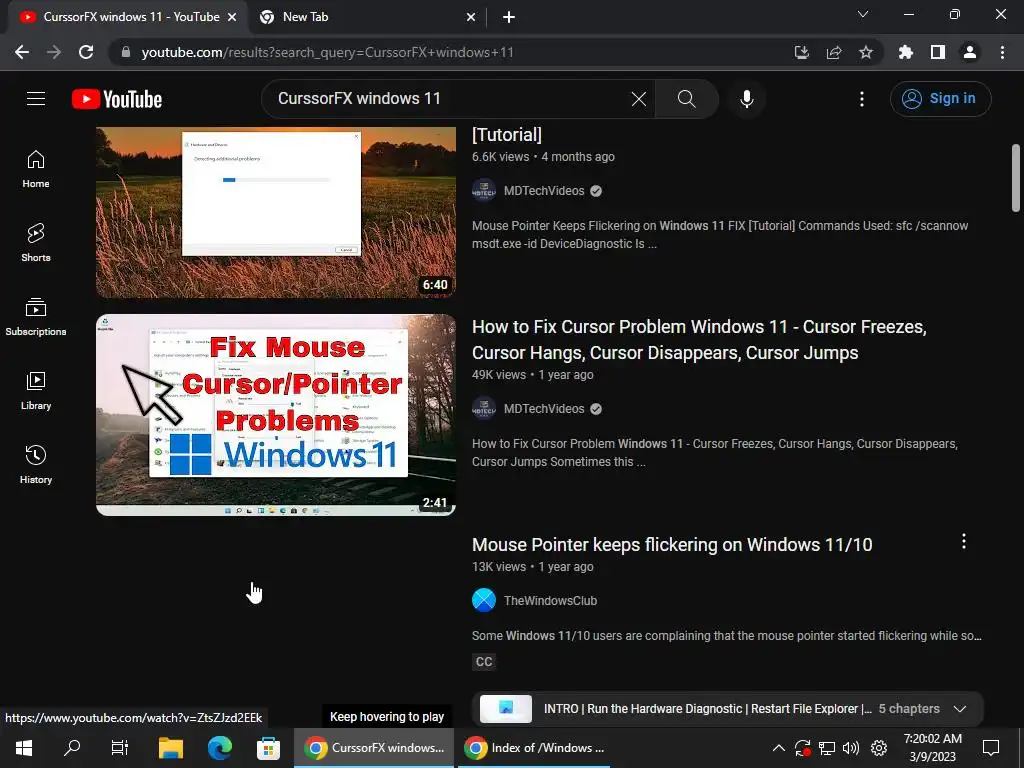Image resolution: width=1024 pixels, height=768 pixels.
Task: Click the install app icon in address bar
Action: click(802, 52)
